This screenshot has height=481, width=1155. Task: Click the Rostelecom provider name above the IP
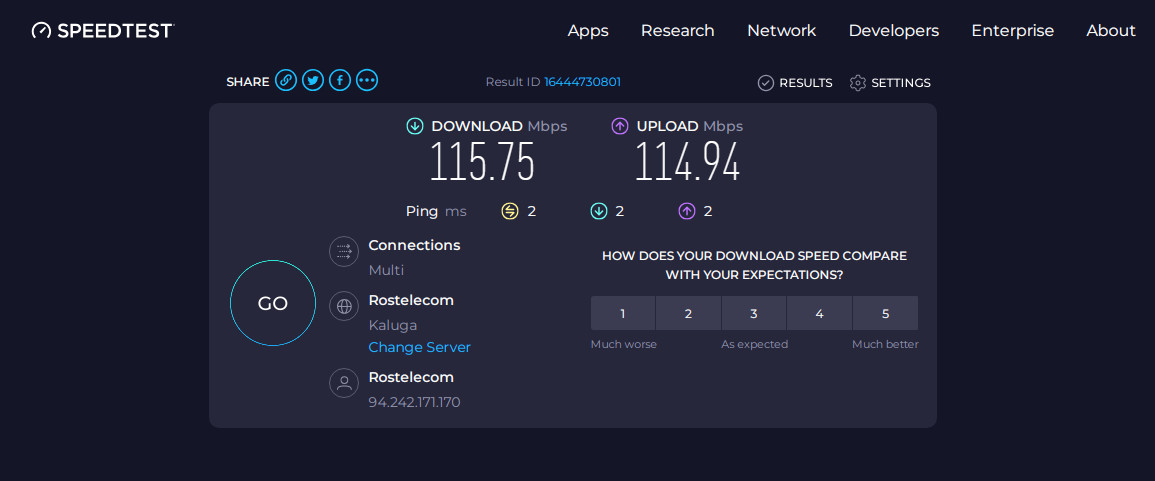[411, 377]
